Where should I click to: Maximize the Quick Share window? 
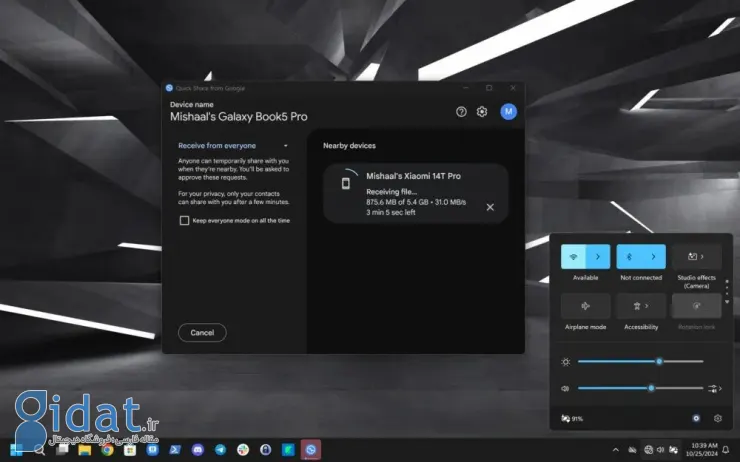(489, 88)
